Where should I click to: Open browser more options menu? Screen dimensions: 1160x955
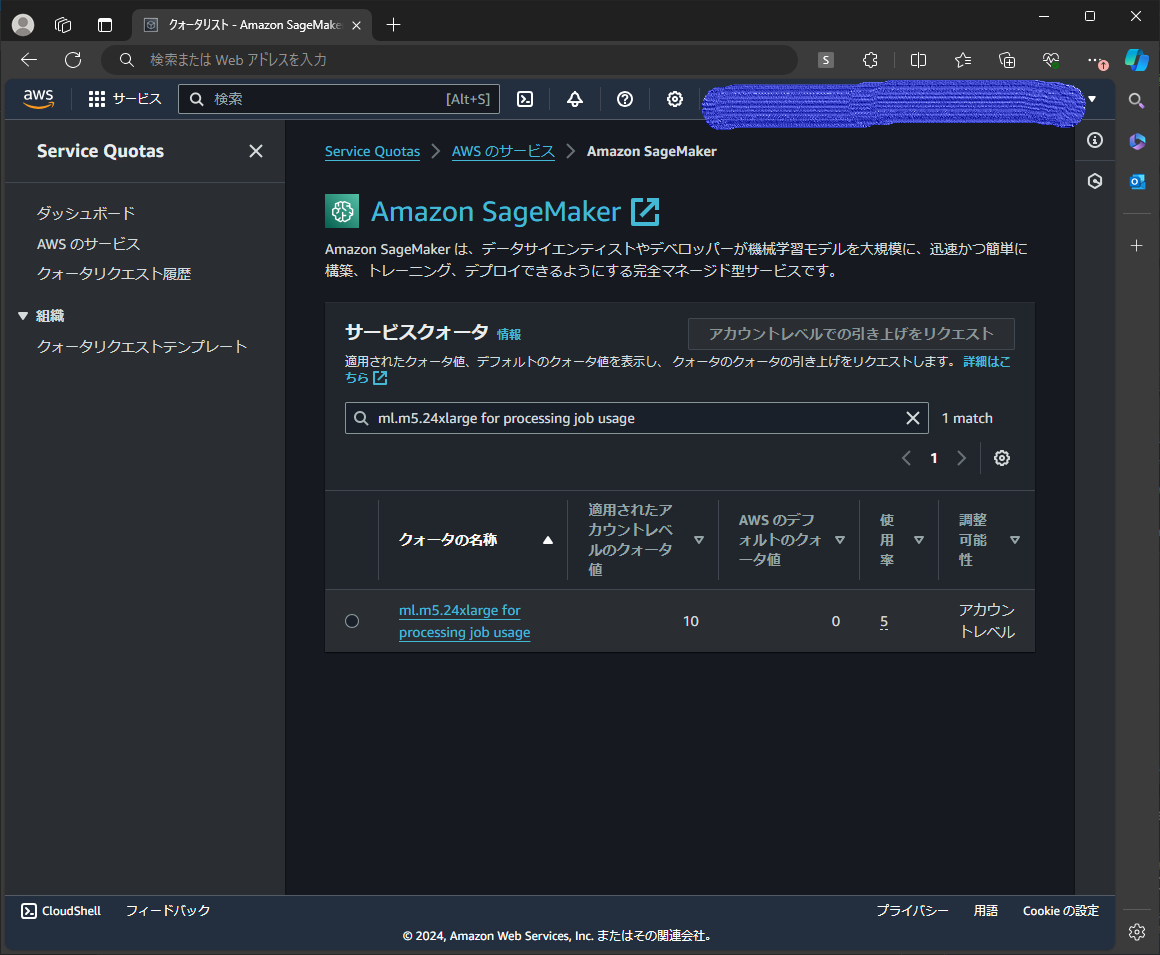click(x=1095, y=60)
